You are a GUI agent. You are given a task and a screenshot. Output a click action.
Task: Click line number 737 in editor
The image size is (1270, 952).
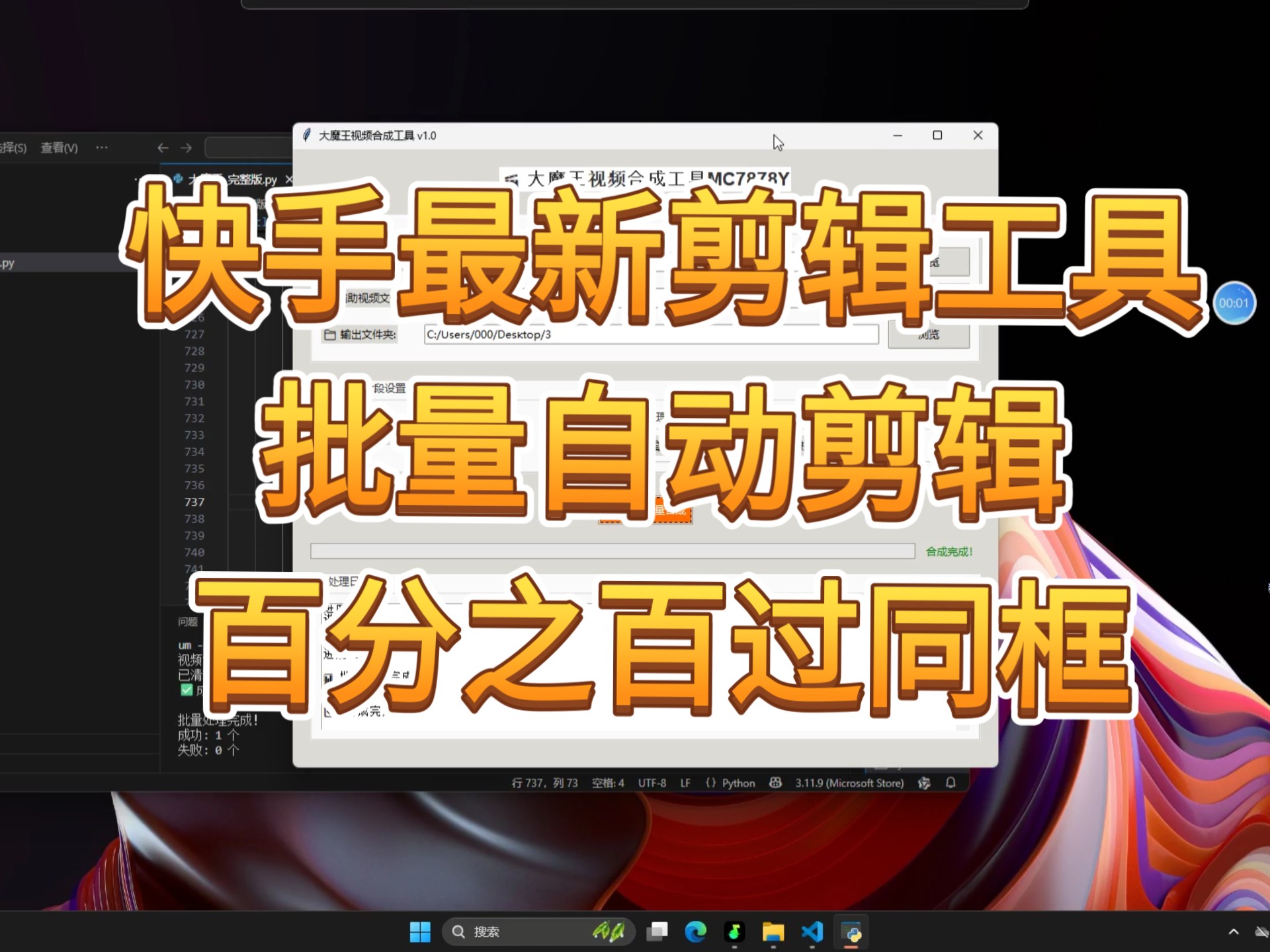click(x=194, y=502)
